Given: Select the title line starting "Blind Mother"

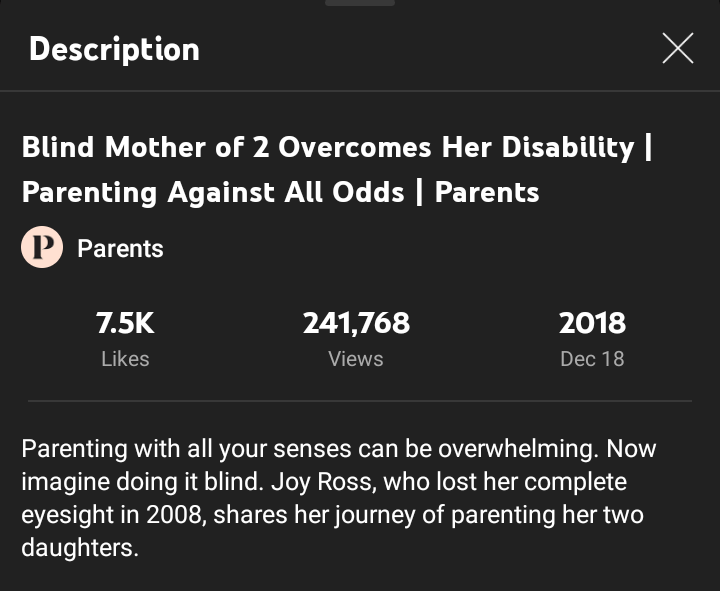Looking at the screenshot, I should click(328, 148).
